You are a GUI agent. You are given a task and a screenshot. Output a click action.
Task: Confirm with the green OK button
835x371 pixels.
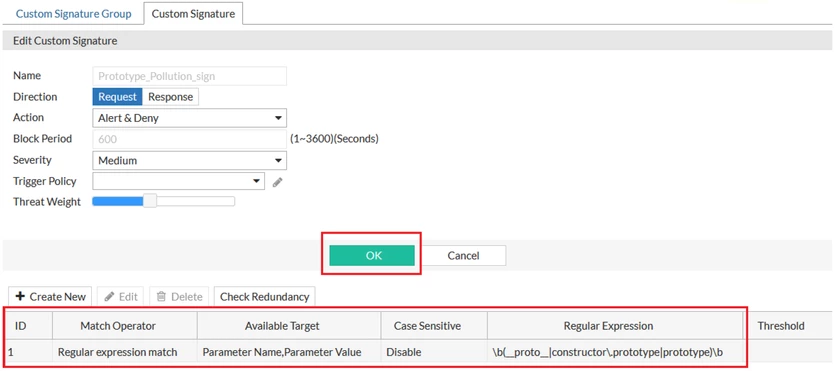click(x=372, y=255)
